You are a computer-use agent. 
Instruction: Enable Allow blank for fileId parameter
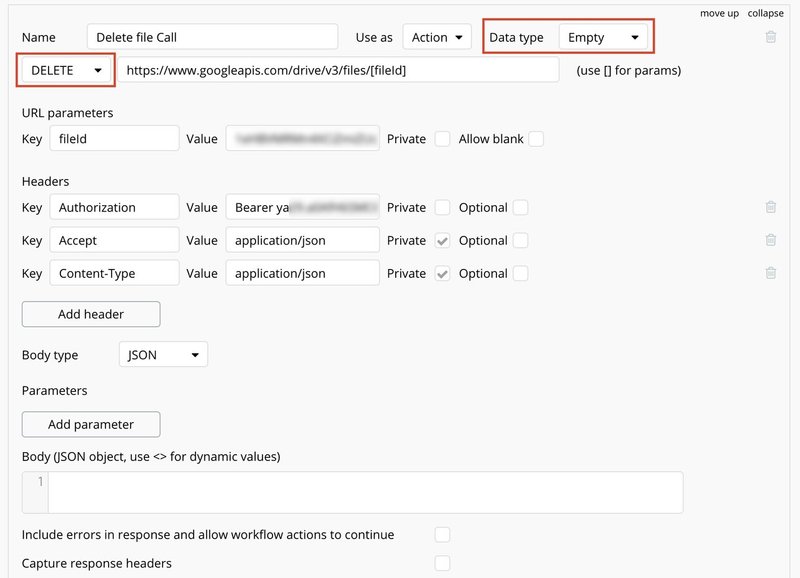[x=536, y=139]
